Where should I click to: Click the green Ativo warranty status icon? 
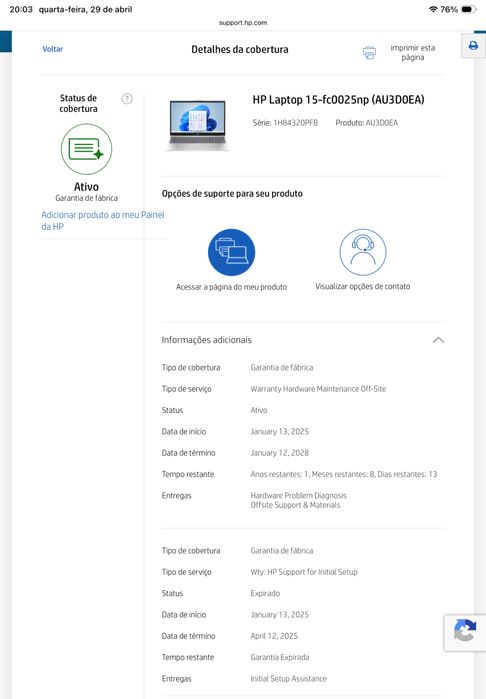coord(86,149)
